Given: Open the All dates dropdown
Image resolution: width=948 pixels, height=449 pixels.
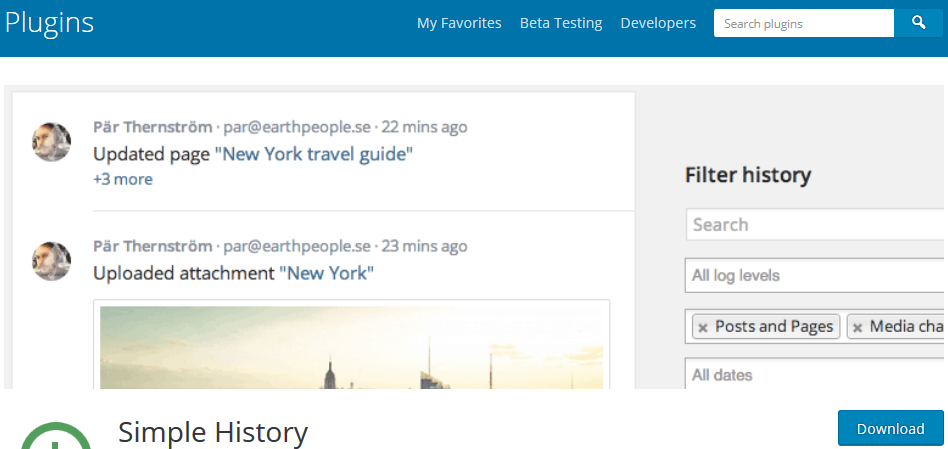Looking at the screenshot, I should (814, 373).
